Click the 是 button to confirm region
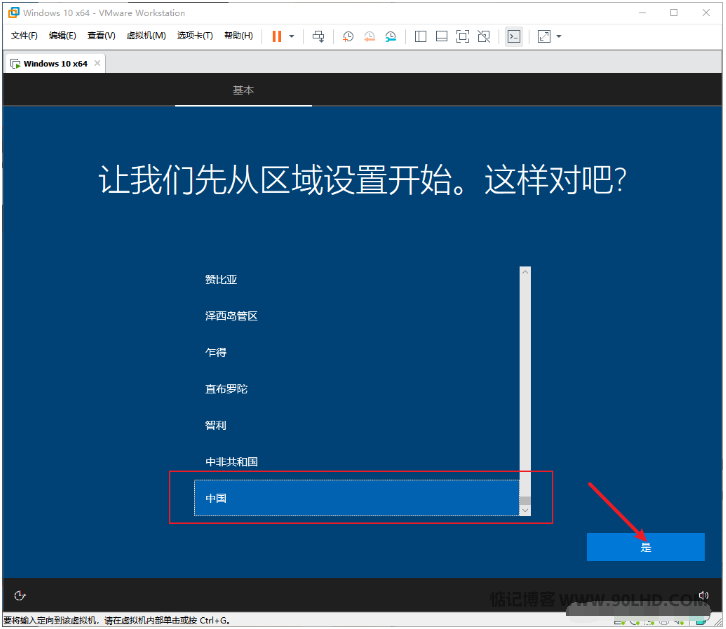 [645, 547]
